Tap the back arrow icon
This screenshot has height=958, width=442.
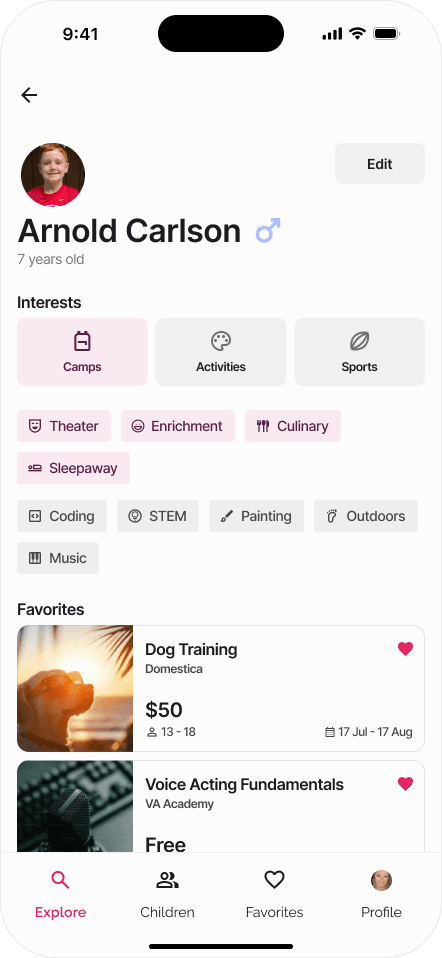click(29, 95)
